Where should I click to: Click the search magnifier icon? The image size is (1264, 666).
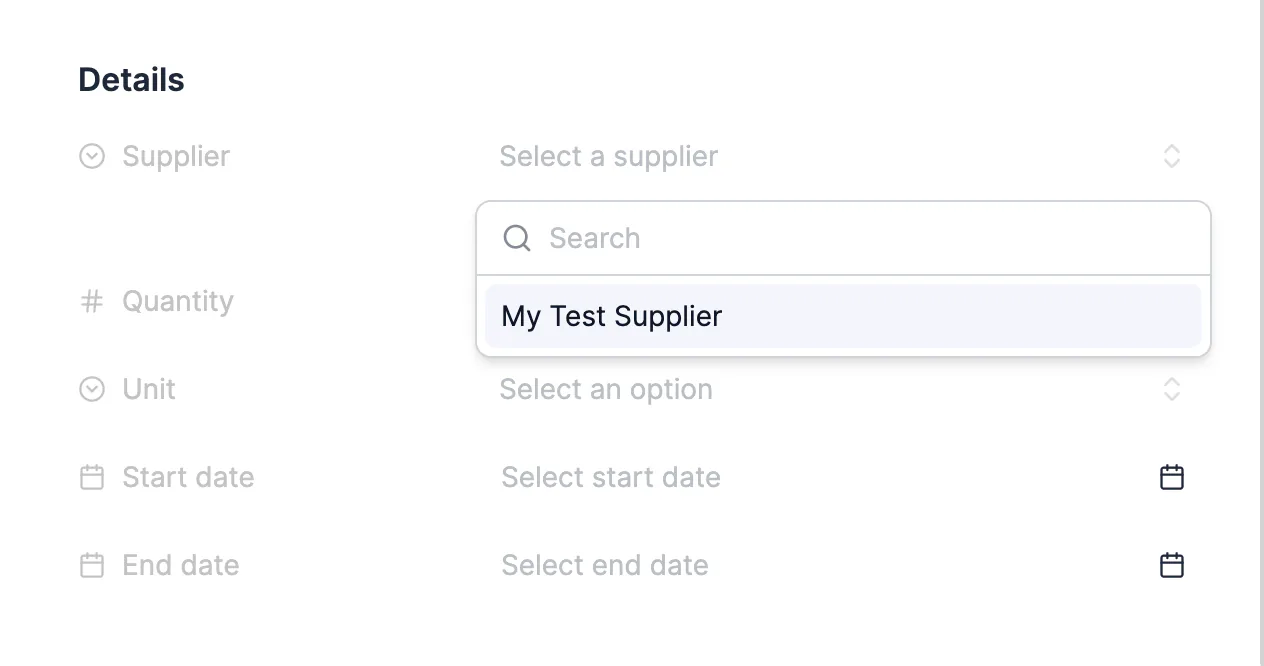(x=516, y=238)
